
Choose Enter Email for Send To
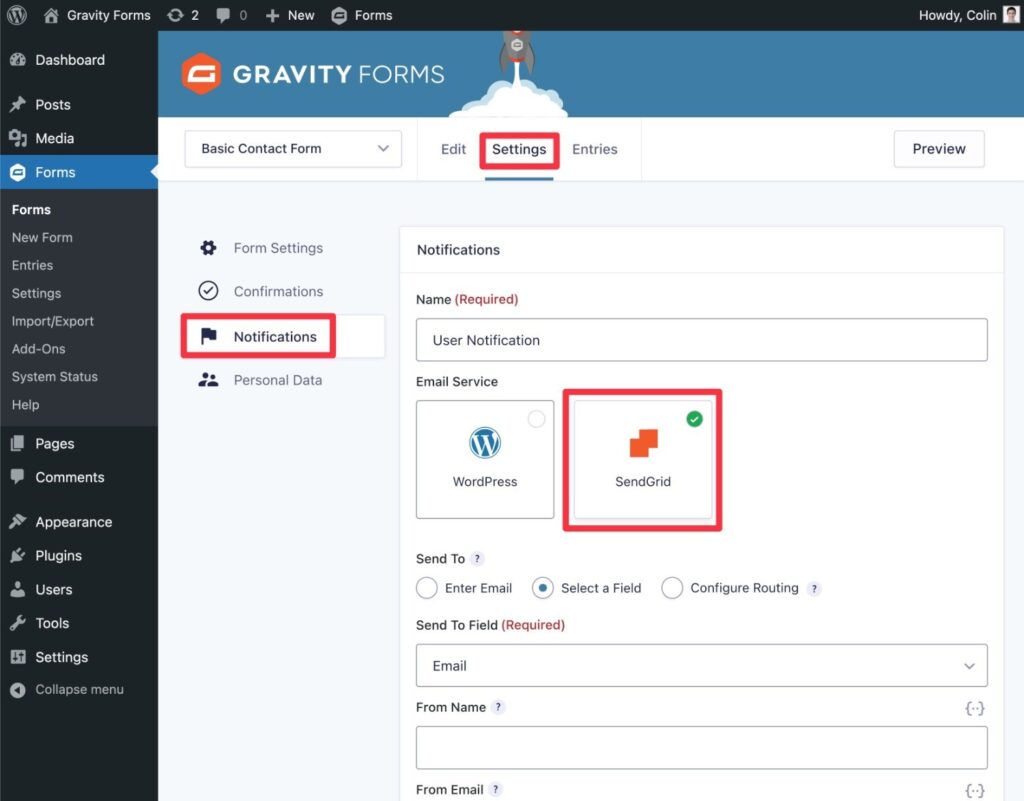click(428, 588)
